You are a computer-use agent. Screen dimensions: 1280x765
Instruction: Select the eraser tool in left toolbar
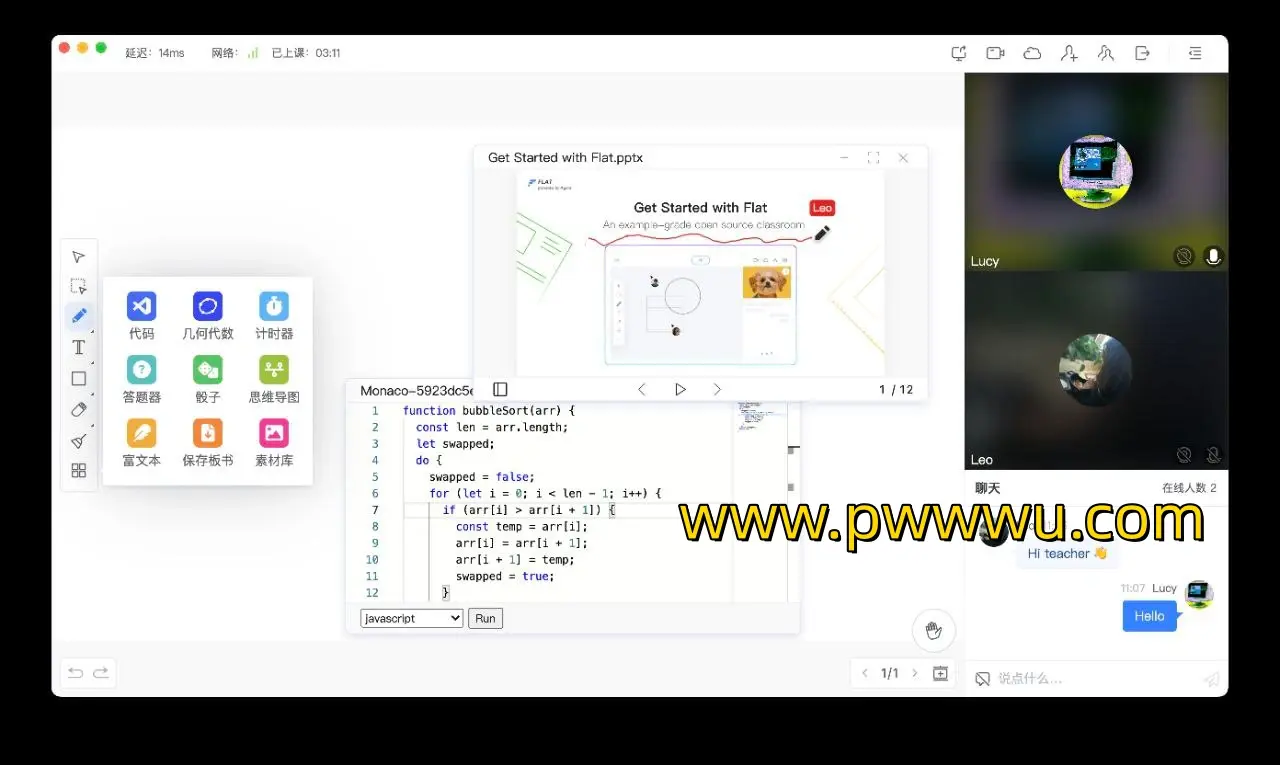pos(79,409)
